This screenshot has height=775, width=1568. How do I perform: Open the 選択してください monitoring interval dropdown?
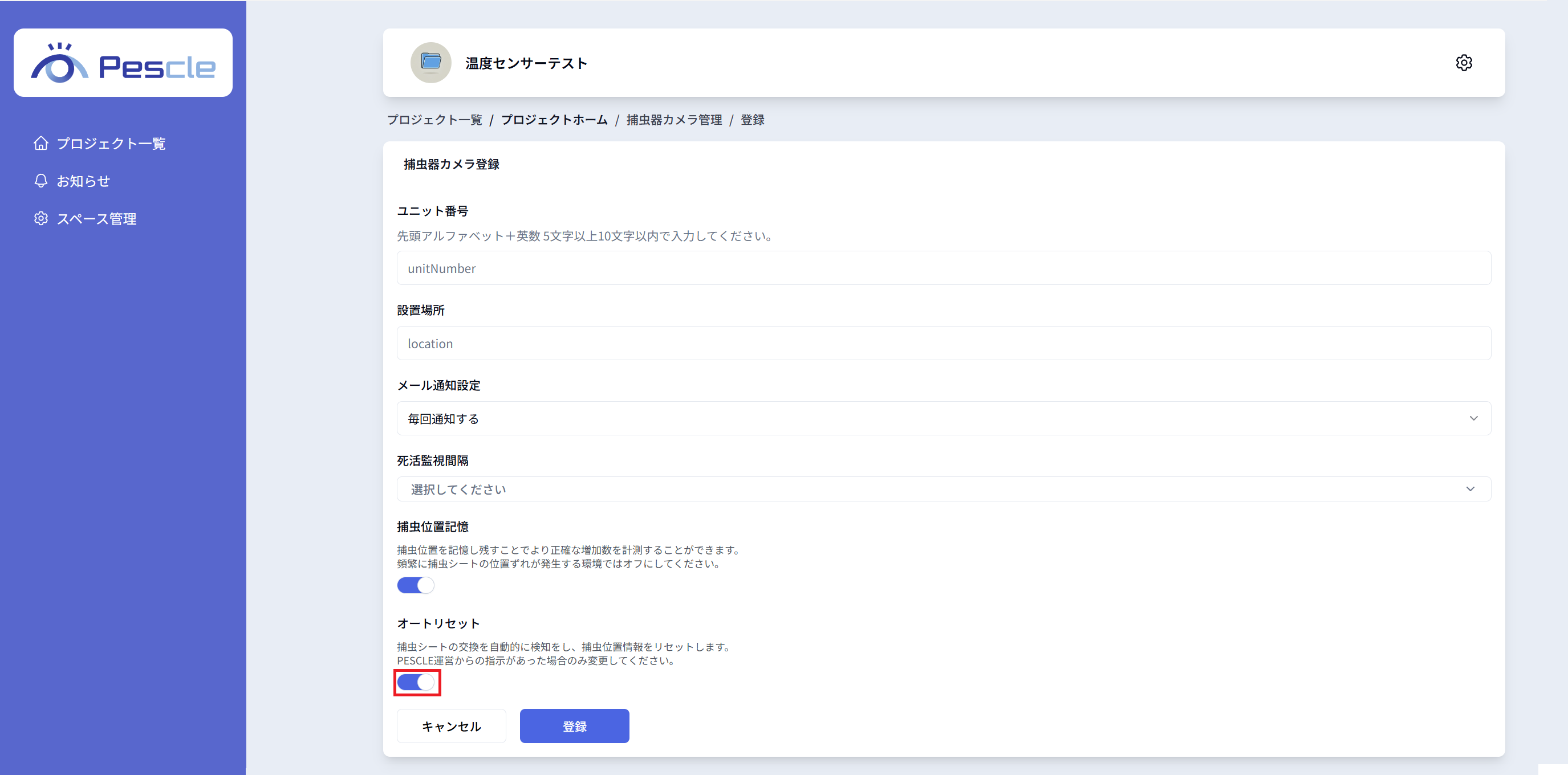click(913, 489)
